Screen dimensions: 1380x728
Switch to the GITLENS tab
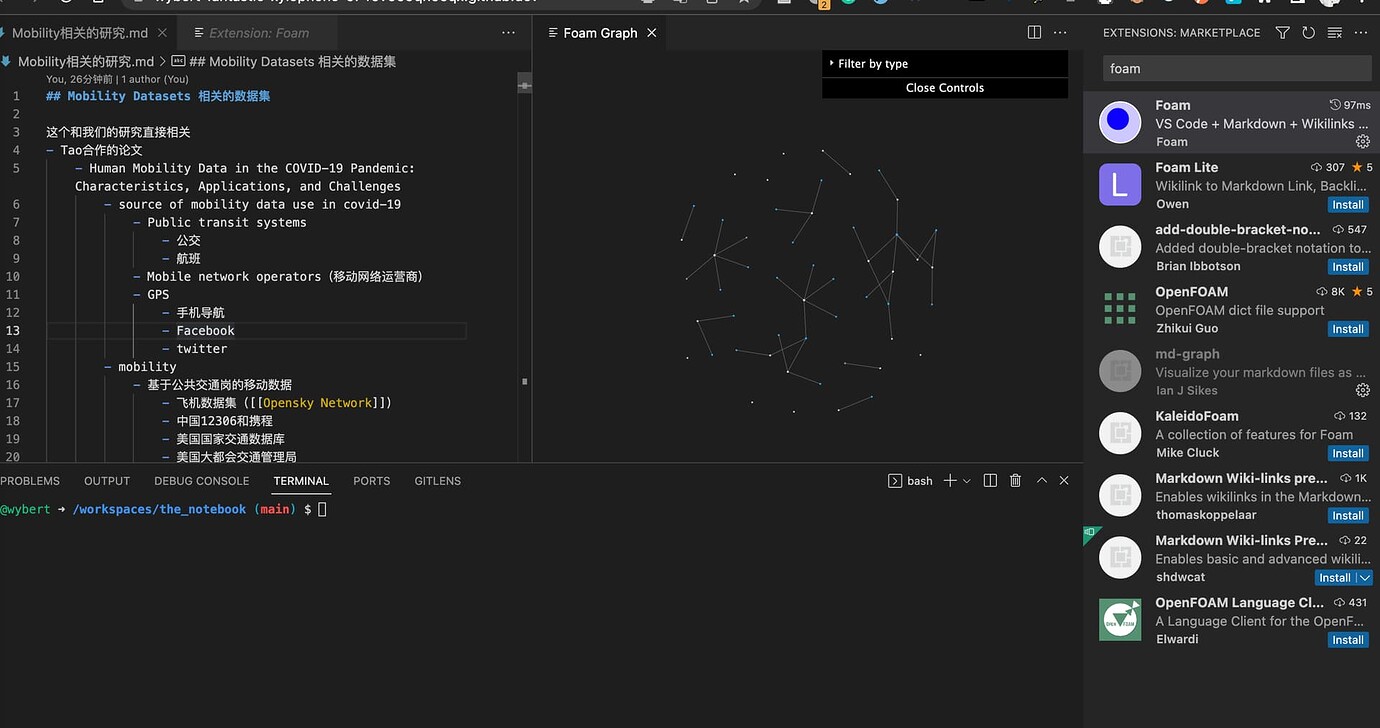point(437,481)
